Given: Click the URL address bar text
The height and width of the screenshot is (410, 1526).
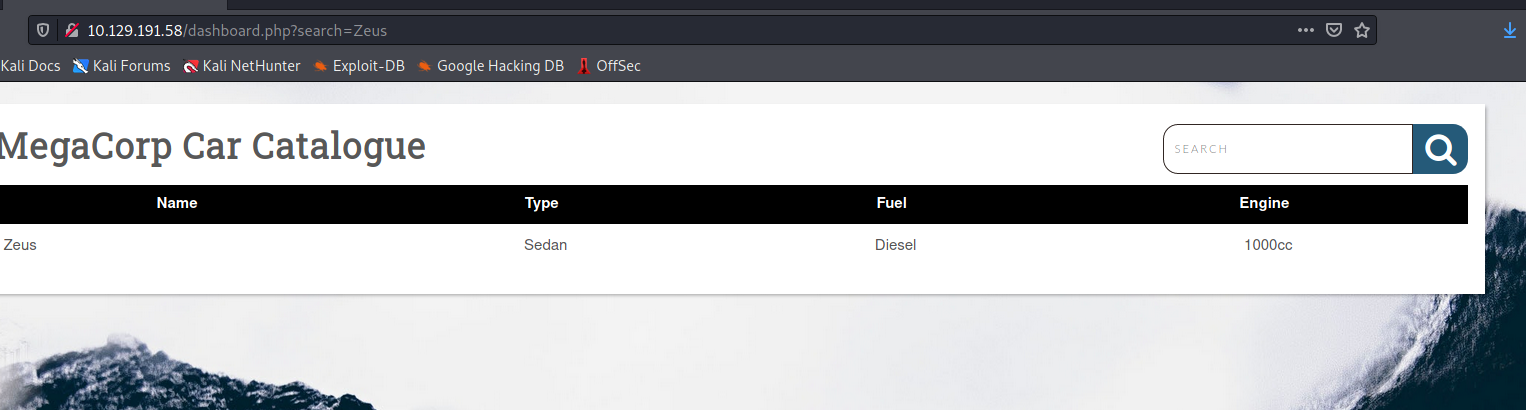Looking at the screenshot, I should click(237, 31).
